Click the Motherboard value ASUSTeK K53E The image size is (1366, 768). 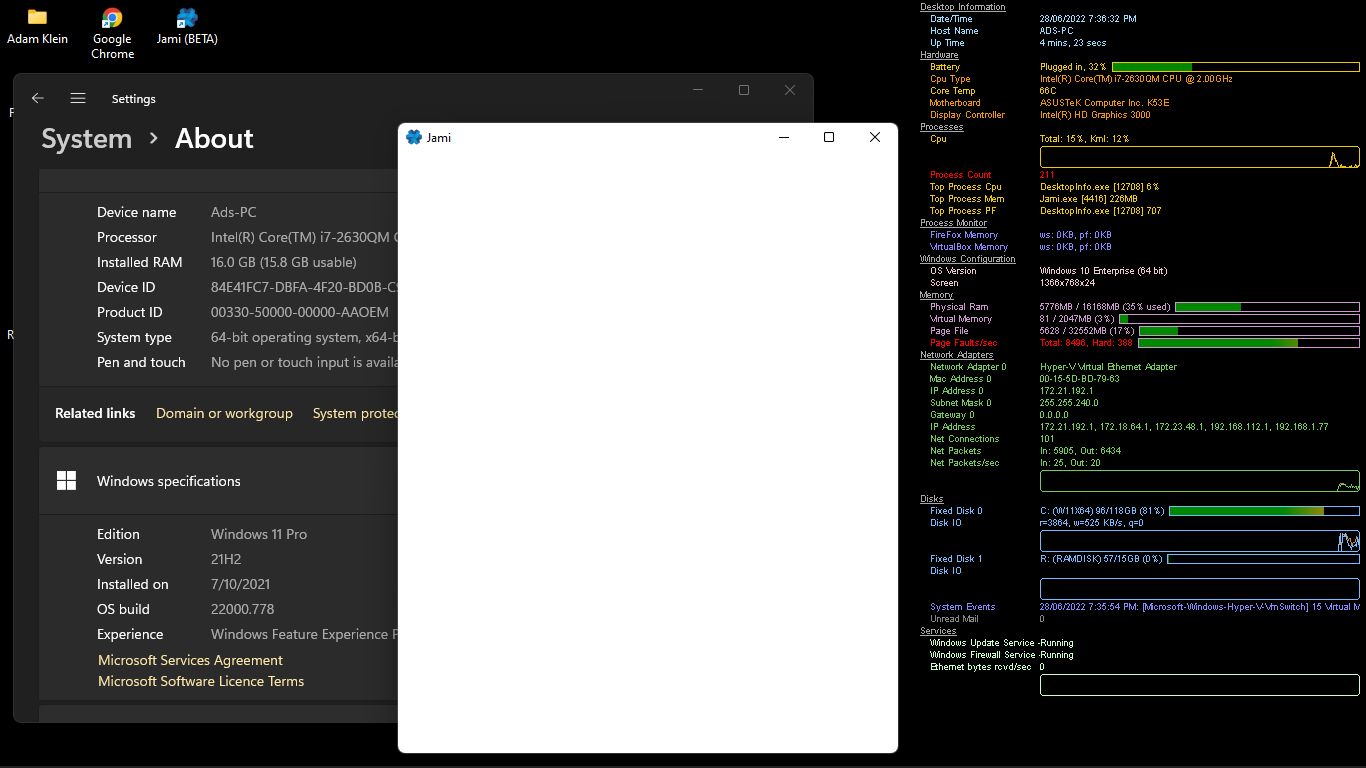(x=1104, y=103)
